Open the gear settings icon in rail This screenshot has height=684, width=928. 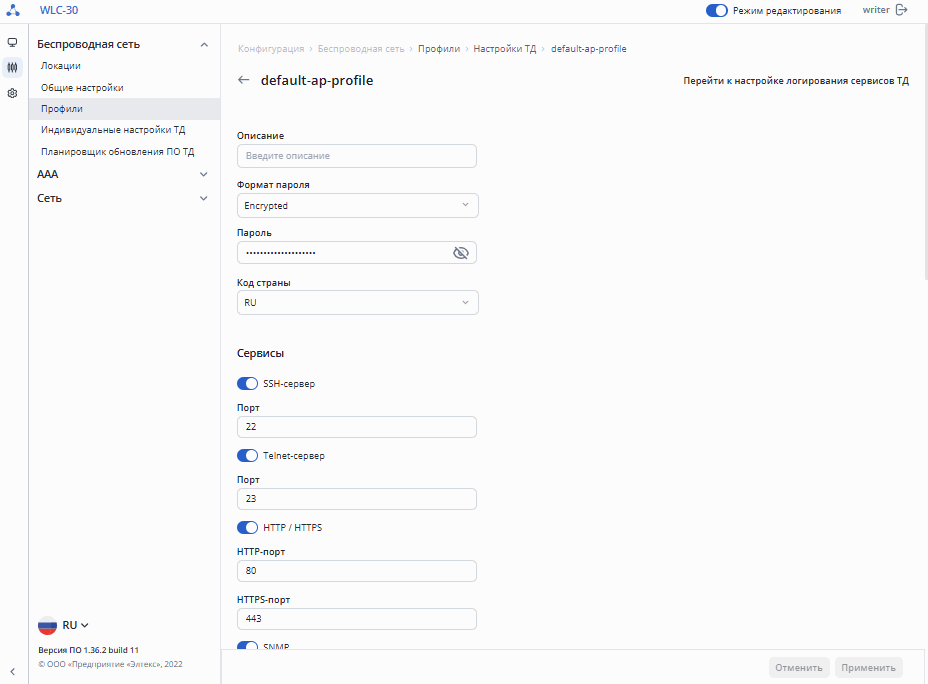pyautogui.click(x=12, y=93)
